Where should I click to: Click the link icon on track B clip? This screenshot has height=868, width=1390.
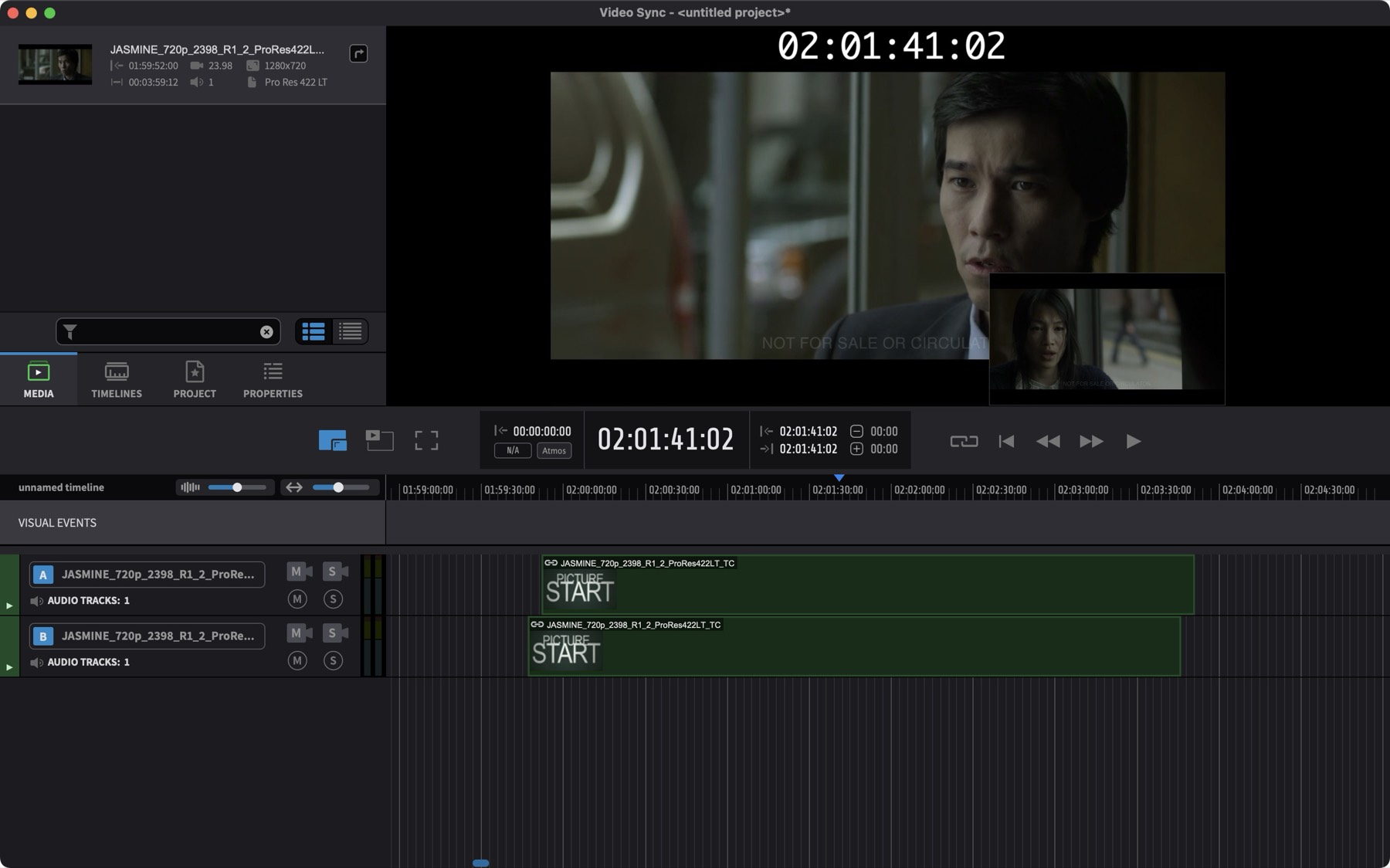[x=537, y=625]
